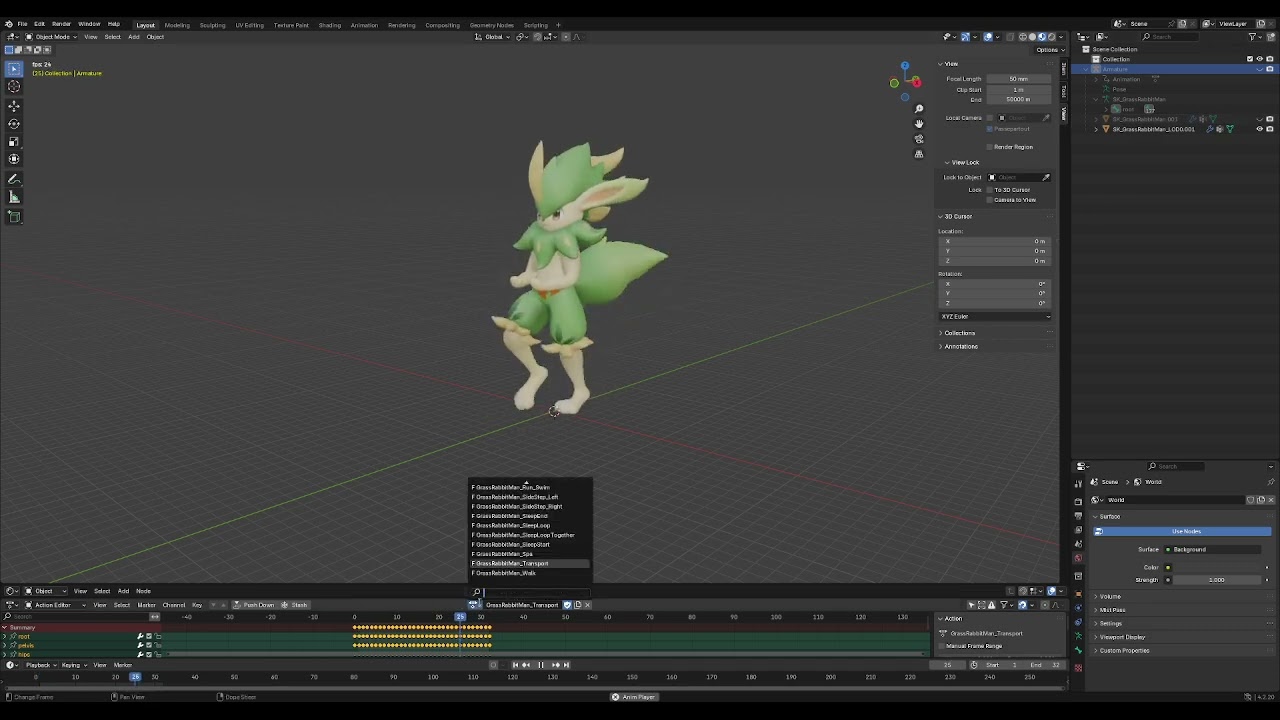Viewport: 1280px width, 720px height.
Task: Check Lock Camera to View
Action: pos(990,200)
